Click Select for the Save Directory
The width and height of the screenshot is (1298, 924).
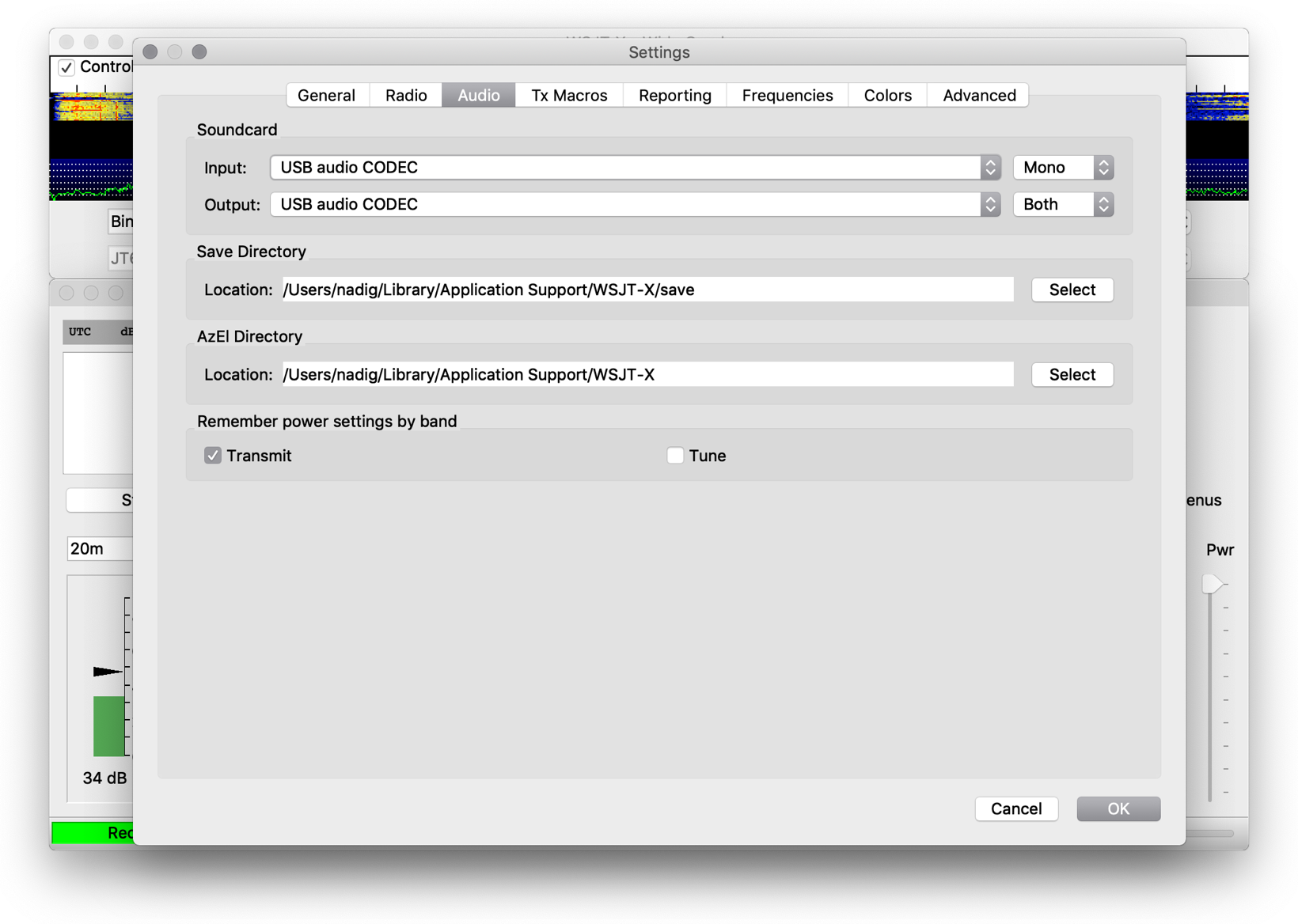(x=1072, y=290)
